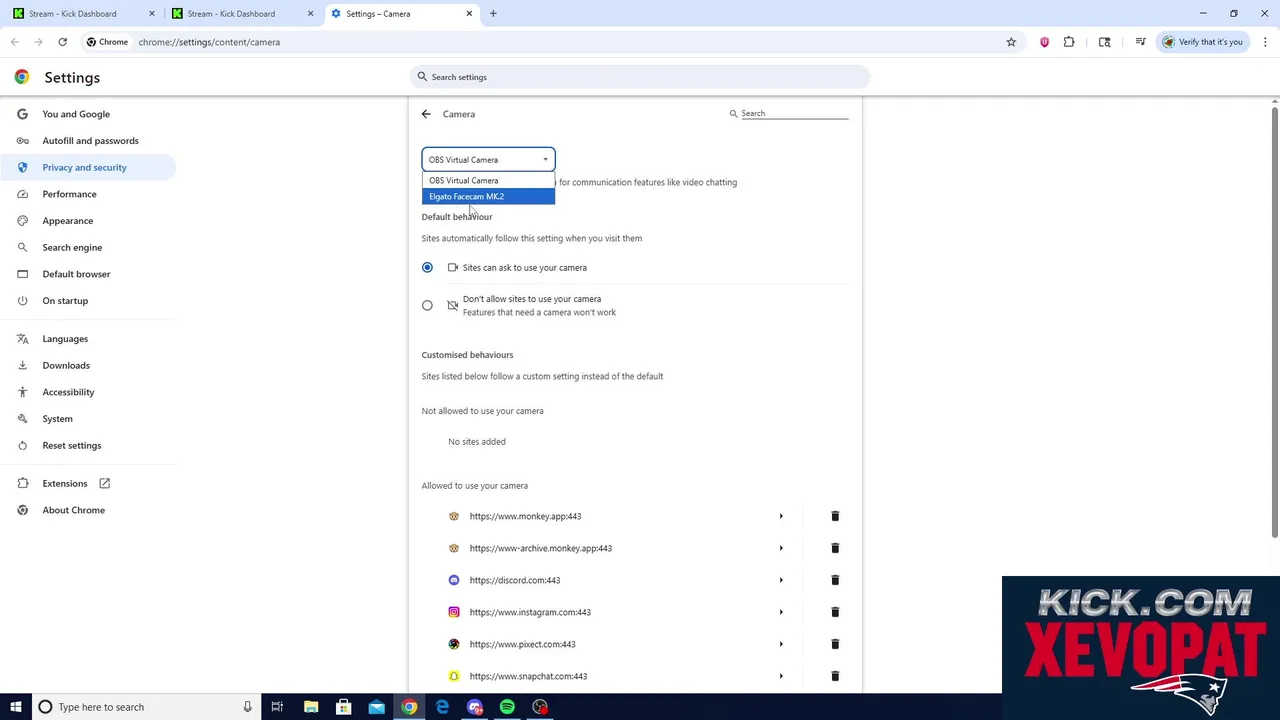Open OBS Studio from the taskbar
The height and width of the screenshot is (720, 1280).
(540, 707)
